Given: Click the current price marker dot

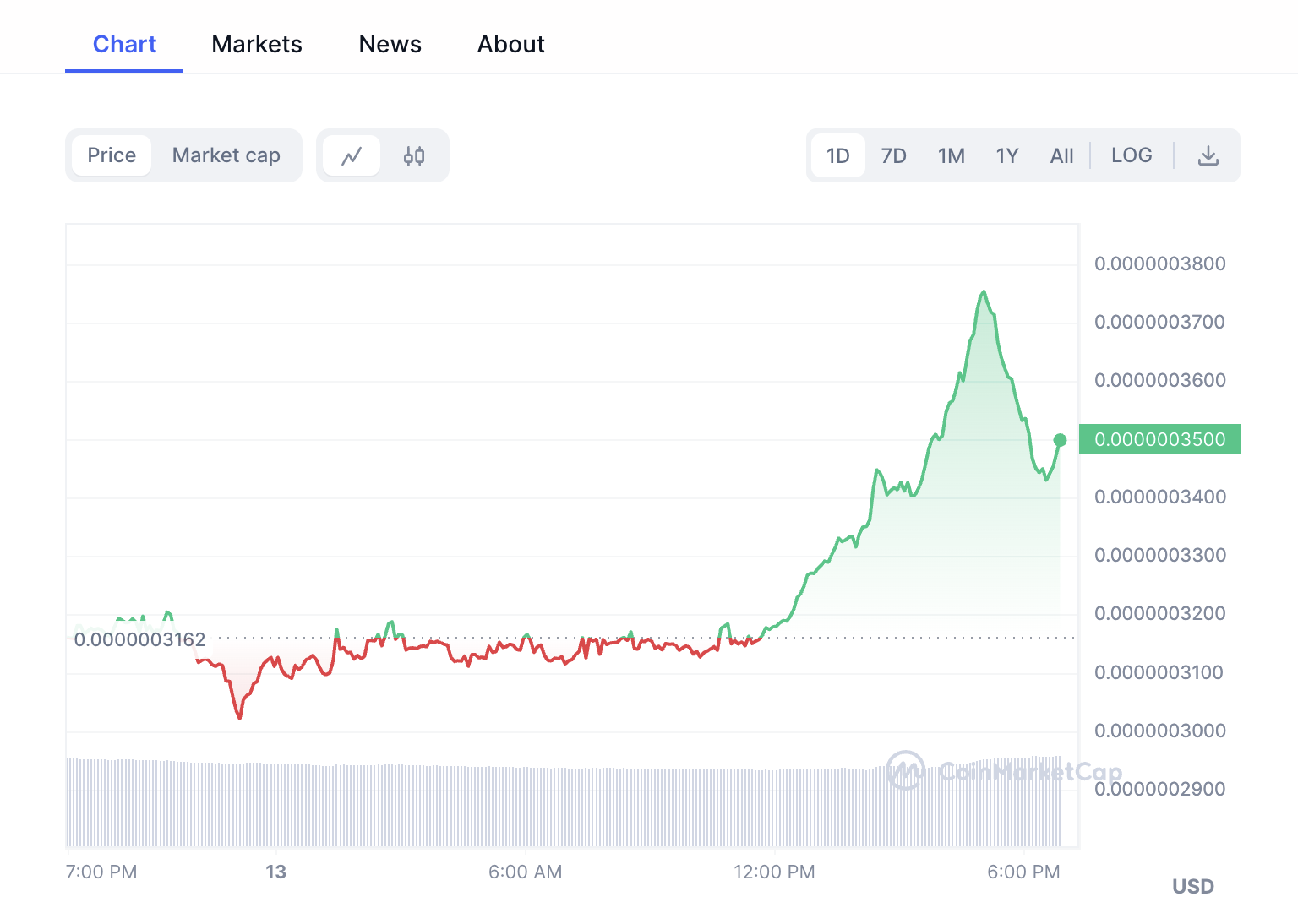Looking at the screenshot, I should tap(1060, 440).
